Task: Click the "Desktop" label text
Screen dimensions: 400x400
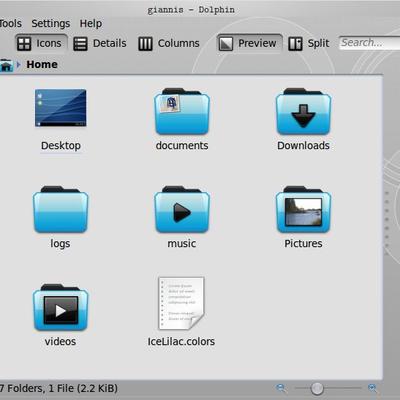Action: 61,146
